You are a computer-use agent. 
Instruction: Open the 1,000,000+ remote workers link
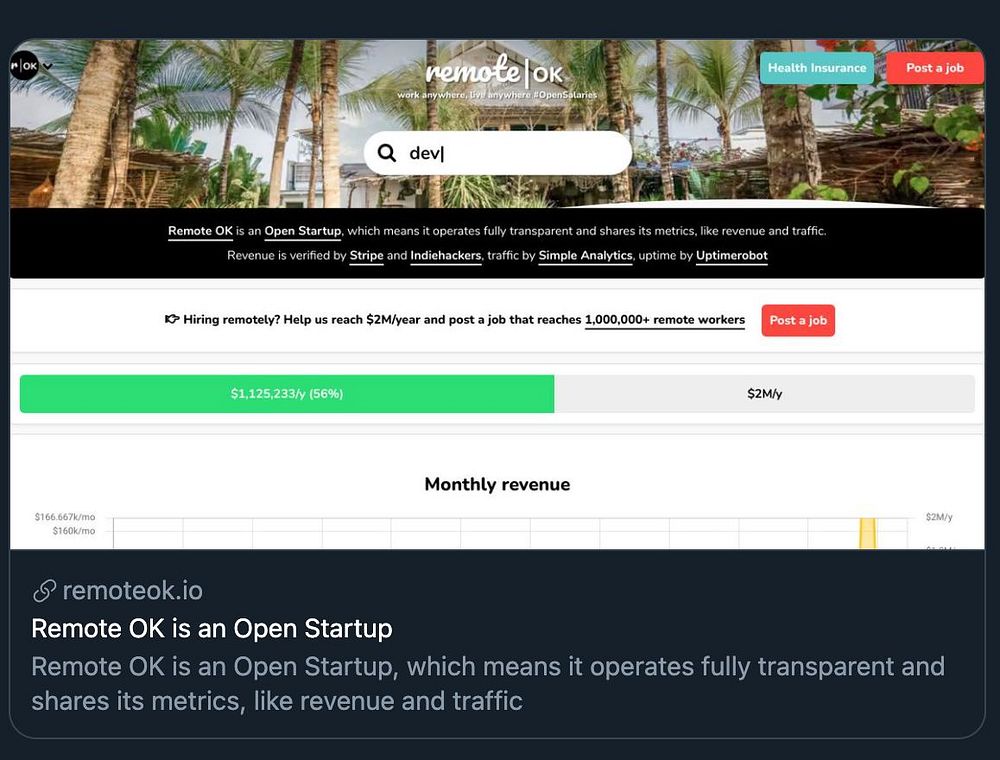tap(665, 320)
